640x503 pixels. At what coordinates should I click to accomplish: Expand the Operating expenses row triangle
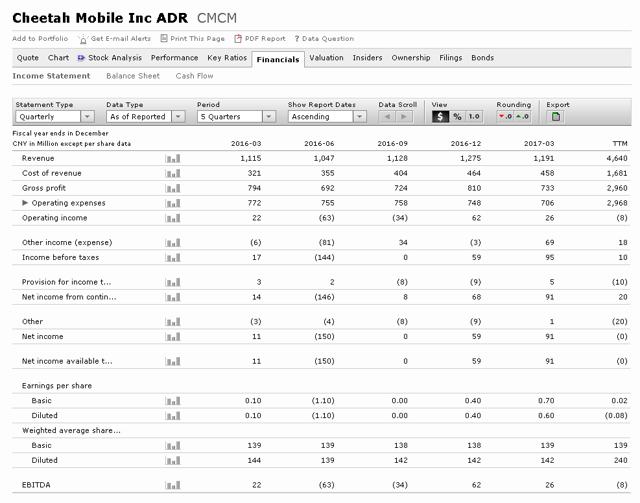[25, 203]
